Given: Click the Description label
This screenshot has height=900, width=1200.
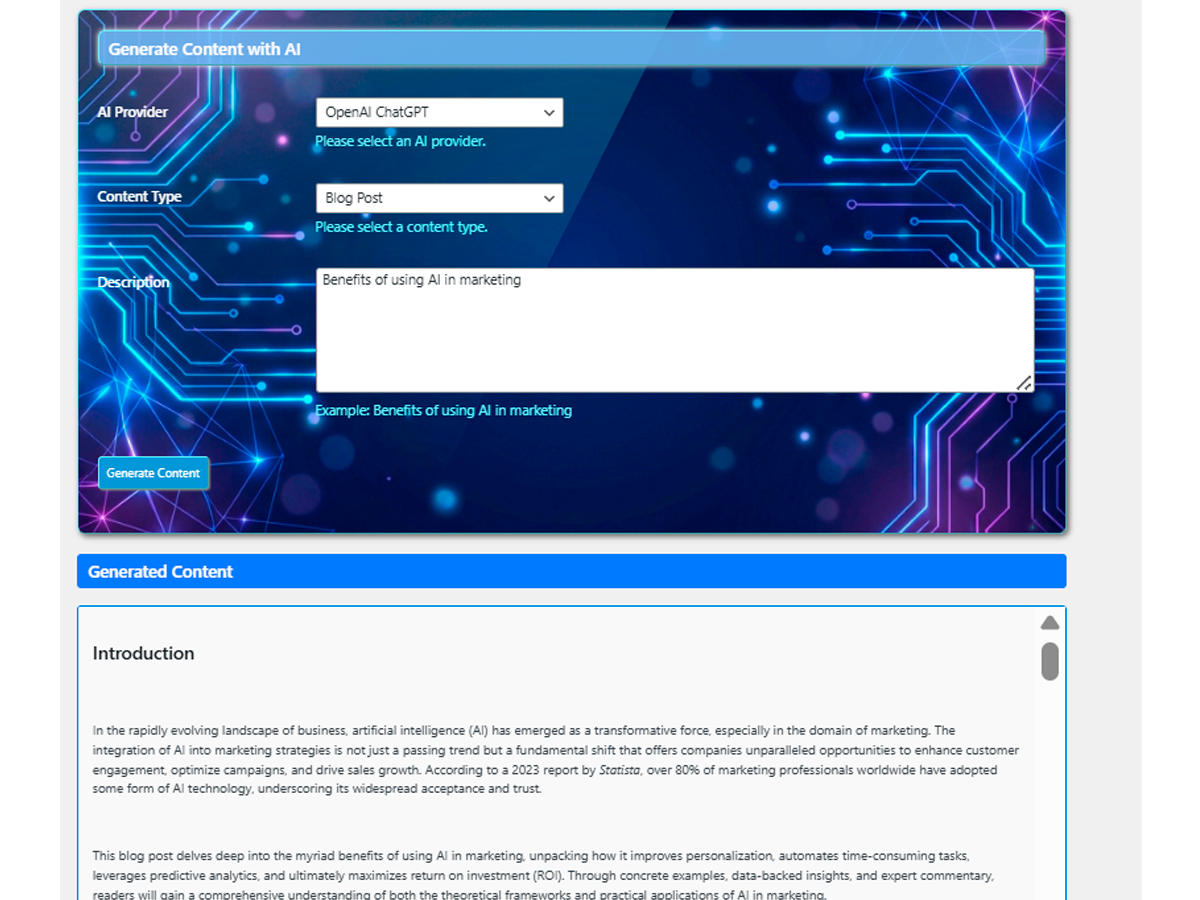Looking at the screenshot, I should pos(133,282).
